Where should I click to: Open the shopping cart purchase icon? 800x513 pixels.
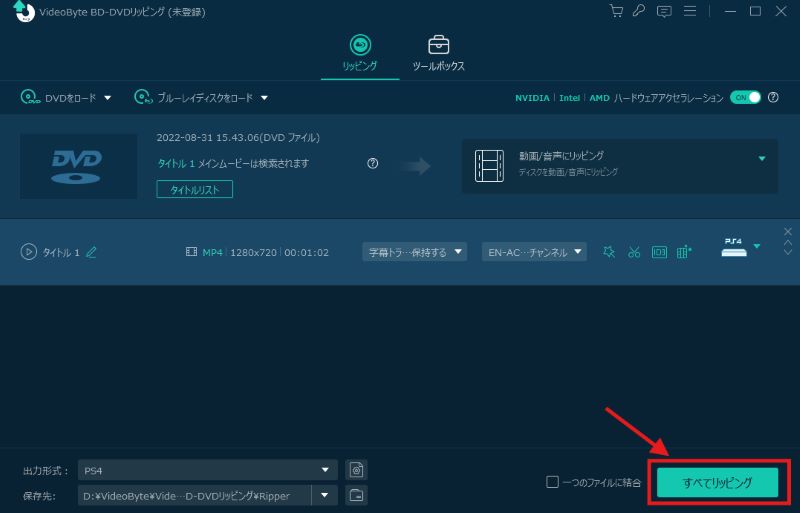click(x=616, y=11)
